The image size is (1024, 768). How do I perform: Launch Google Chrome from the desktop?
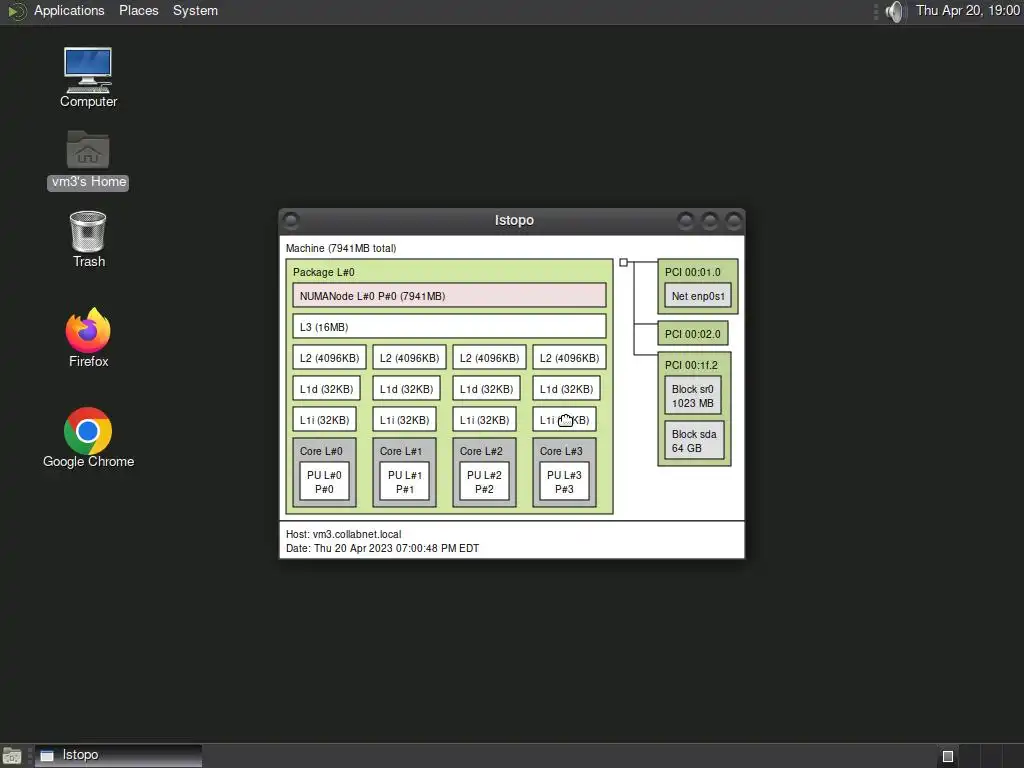click(x=88, y=438)
